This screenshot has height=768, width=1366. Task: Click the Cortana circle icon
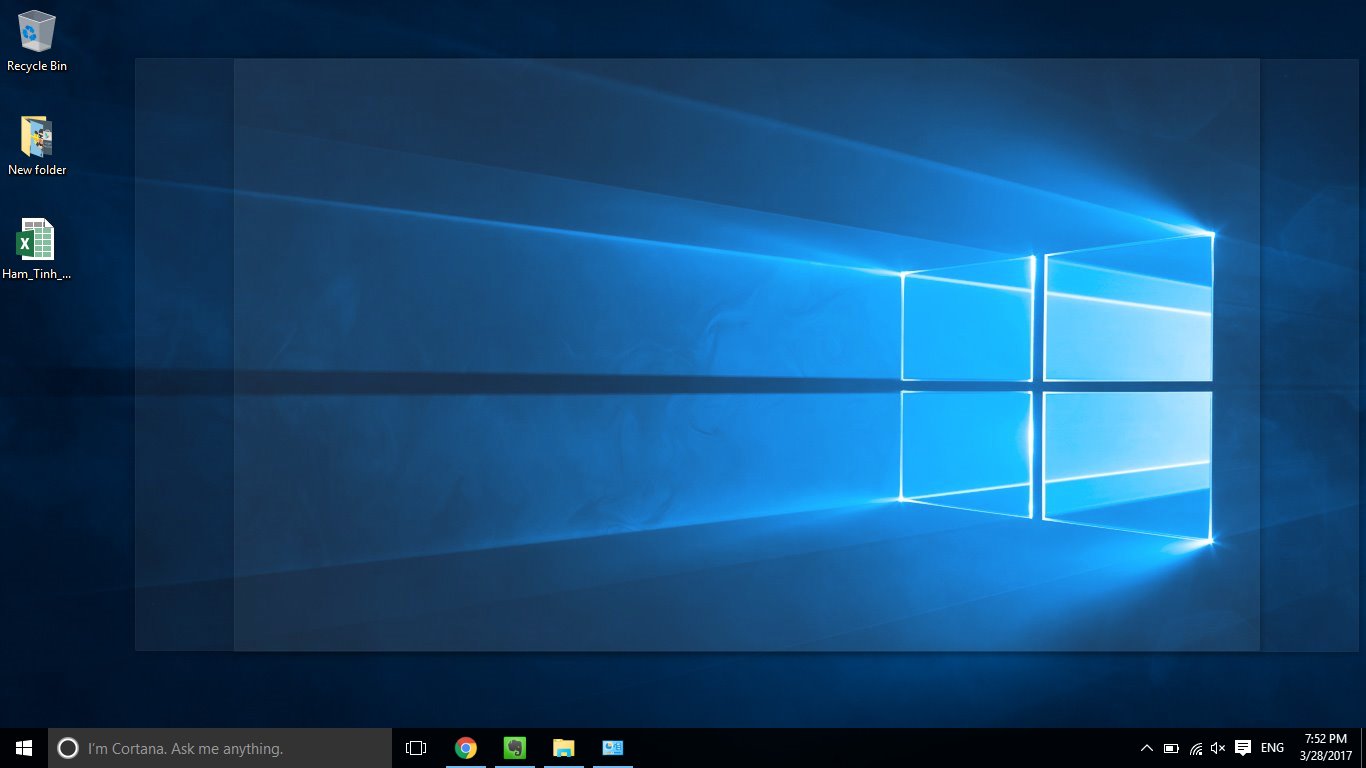(x=67, y=747)
